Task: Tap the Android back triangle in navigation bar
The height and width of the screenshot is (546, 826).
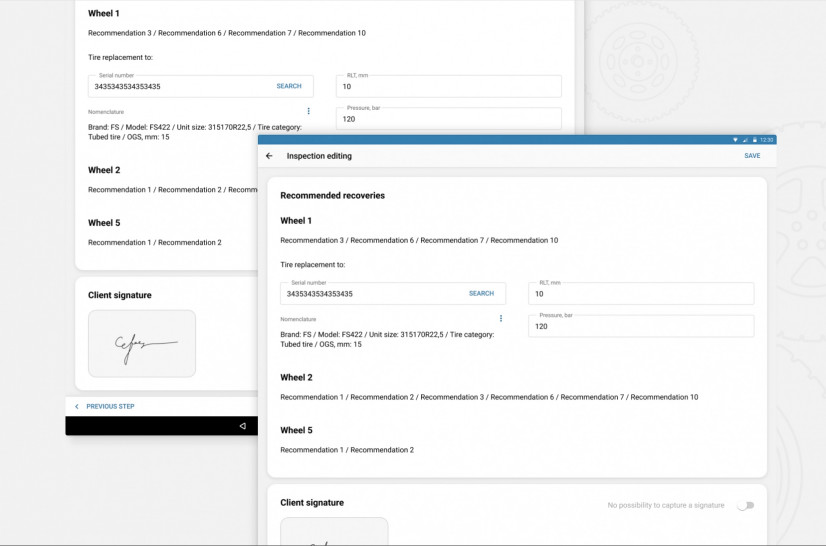Action: point(242,426)
